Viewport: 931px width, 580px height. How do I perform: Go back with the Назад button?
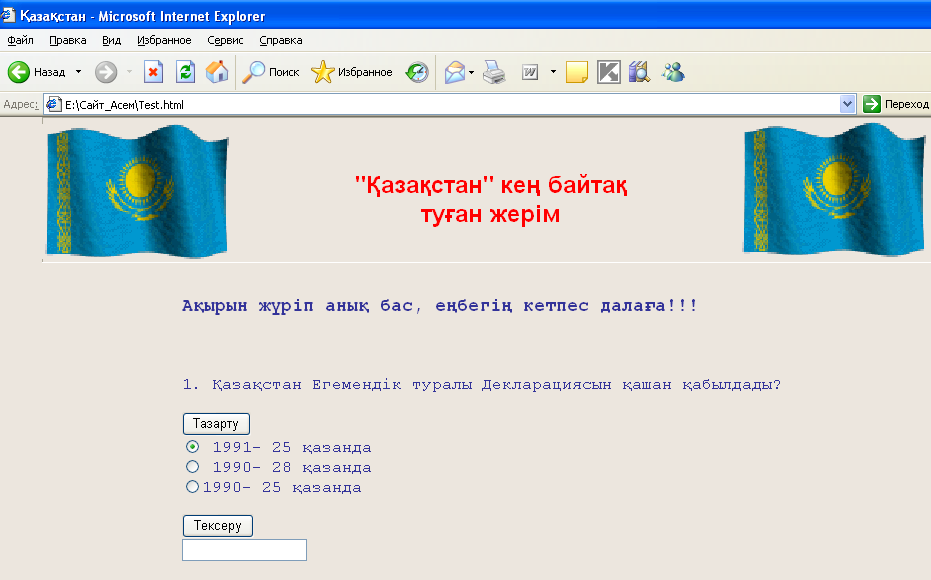37,72
